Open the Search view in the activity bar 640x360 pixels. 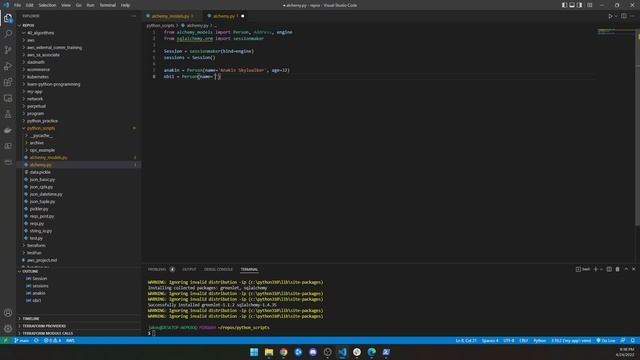[x=8, y=34]
